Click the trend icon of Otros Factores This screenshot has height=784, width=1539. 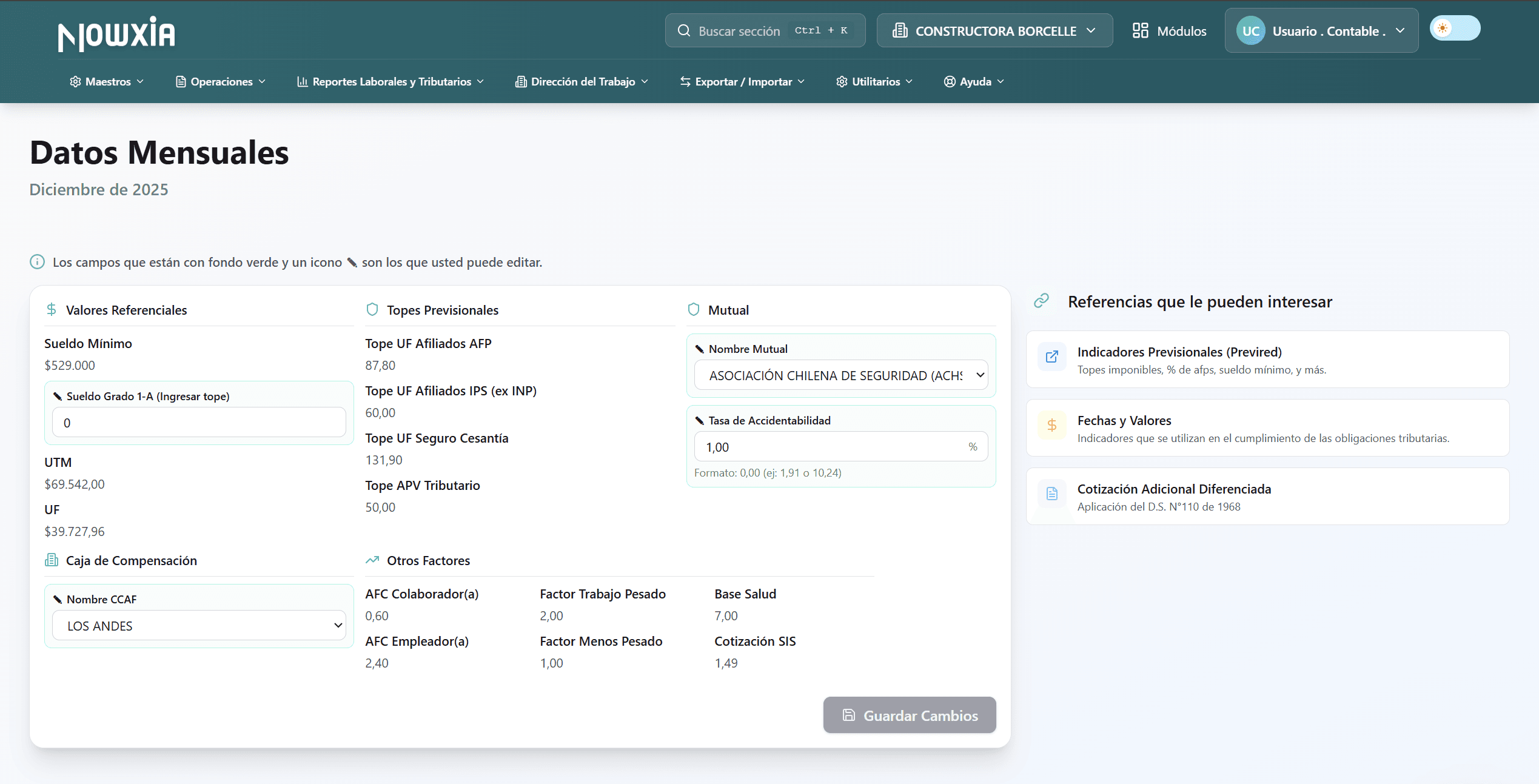coord(372,560)
